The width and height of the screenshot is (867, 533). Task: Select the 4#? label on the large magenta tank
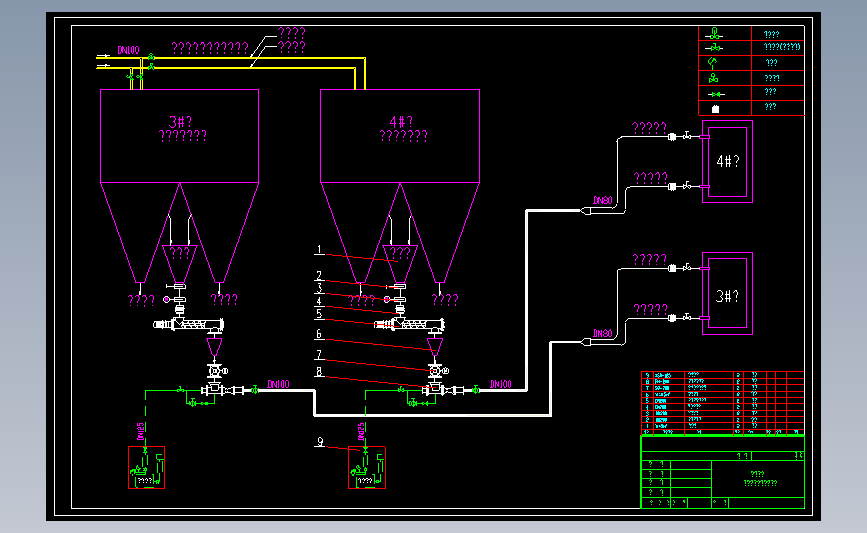point(401,122)
